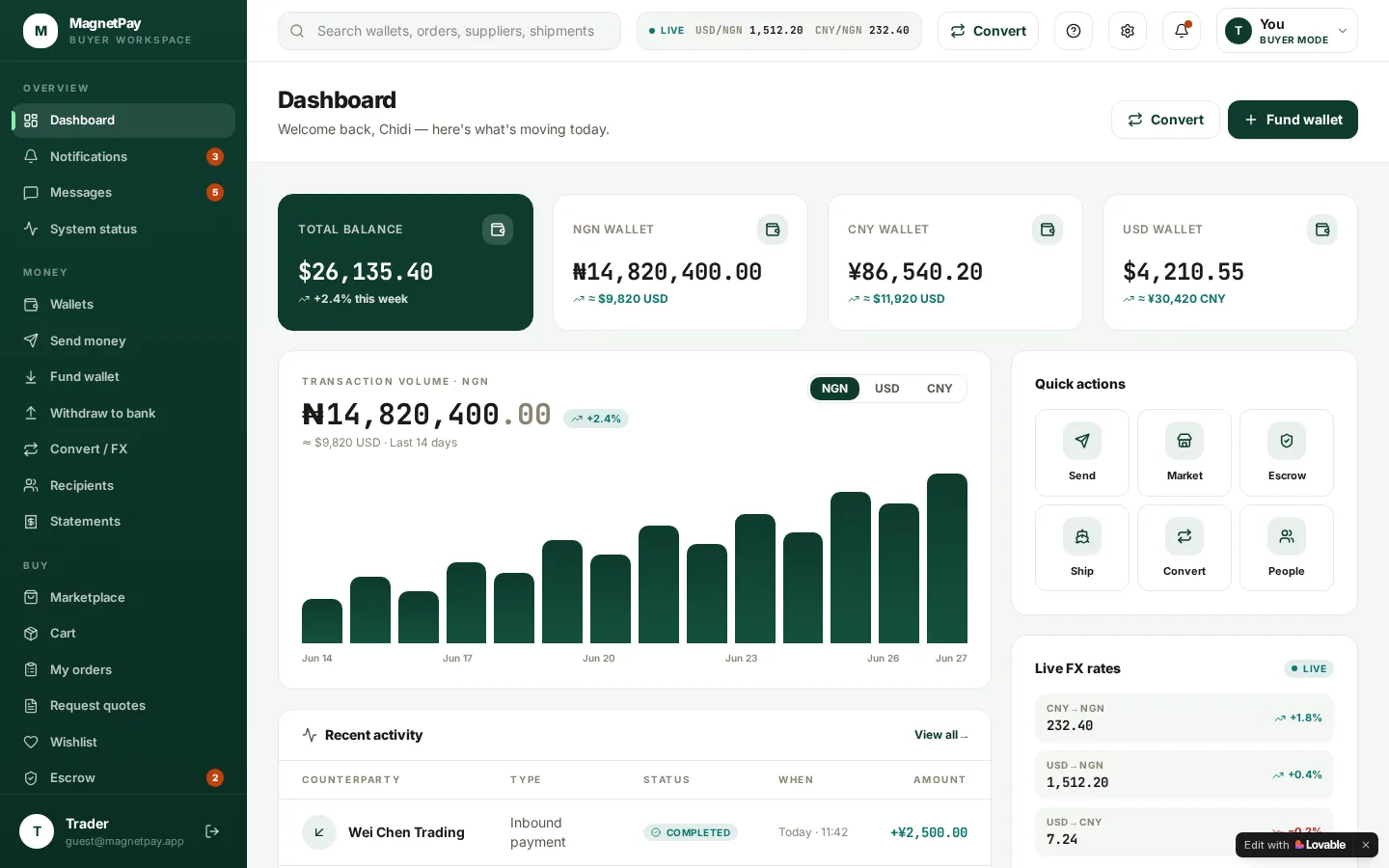Close the Edit with Lovable badge
Viewport: 1389px width, 868px height.
coord(1365,845)
